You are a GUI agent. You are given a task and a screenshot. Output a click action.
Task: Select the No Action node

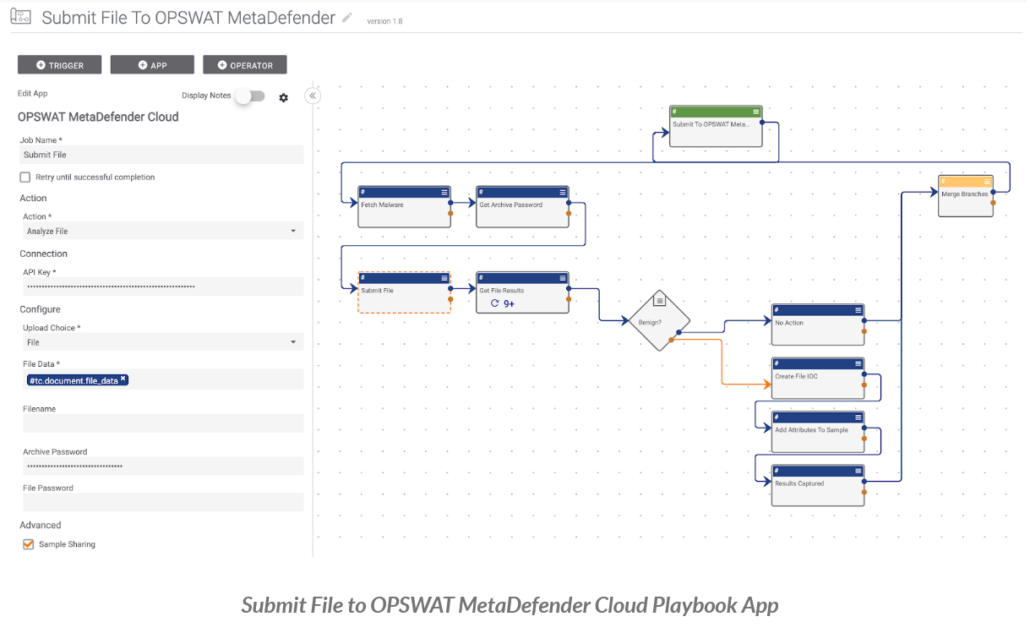tap(818, 324)
